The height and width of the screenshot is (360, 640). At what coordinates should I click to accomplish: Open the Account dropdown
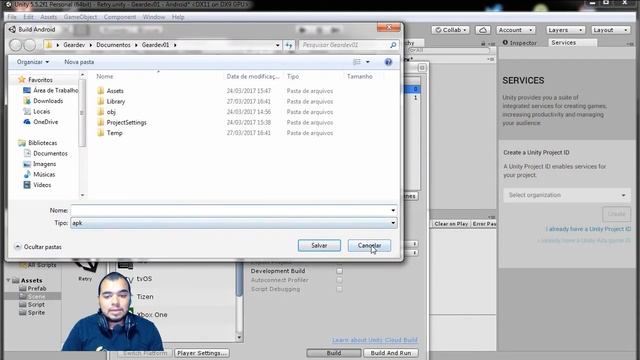click(516, 30)
